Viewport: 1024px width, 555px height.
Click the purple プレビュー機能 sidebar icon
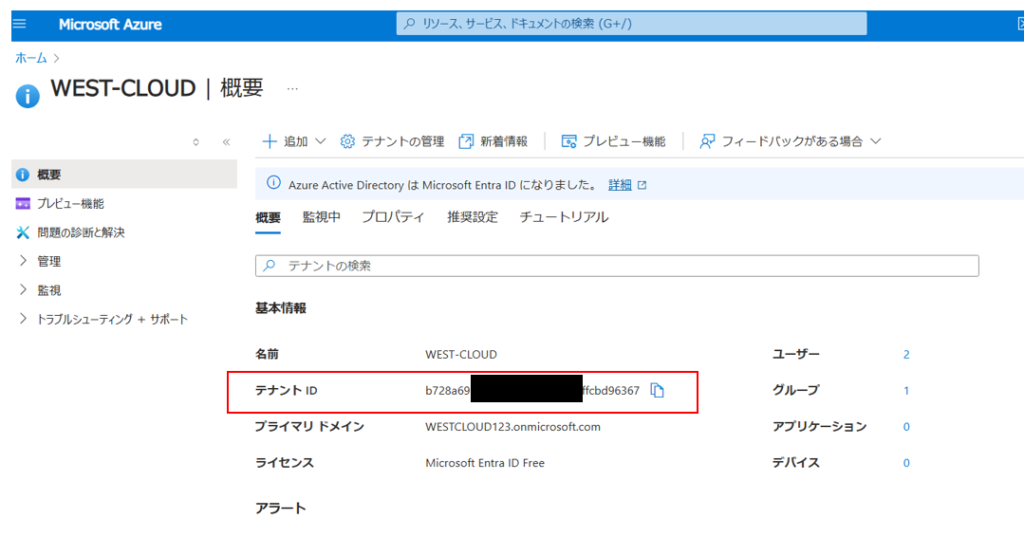(x=23, y=204)
